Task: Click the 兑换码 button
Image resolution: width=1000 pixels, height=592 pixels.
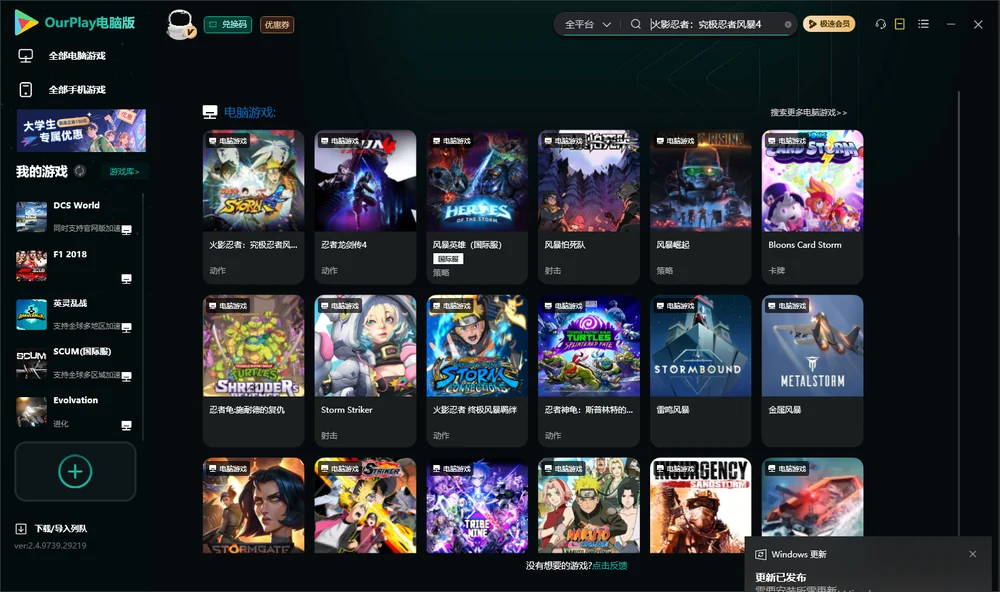Action: [x=228, y=25]
